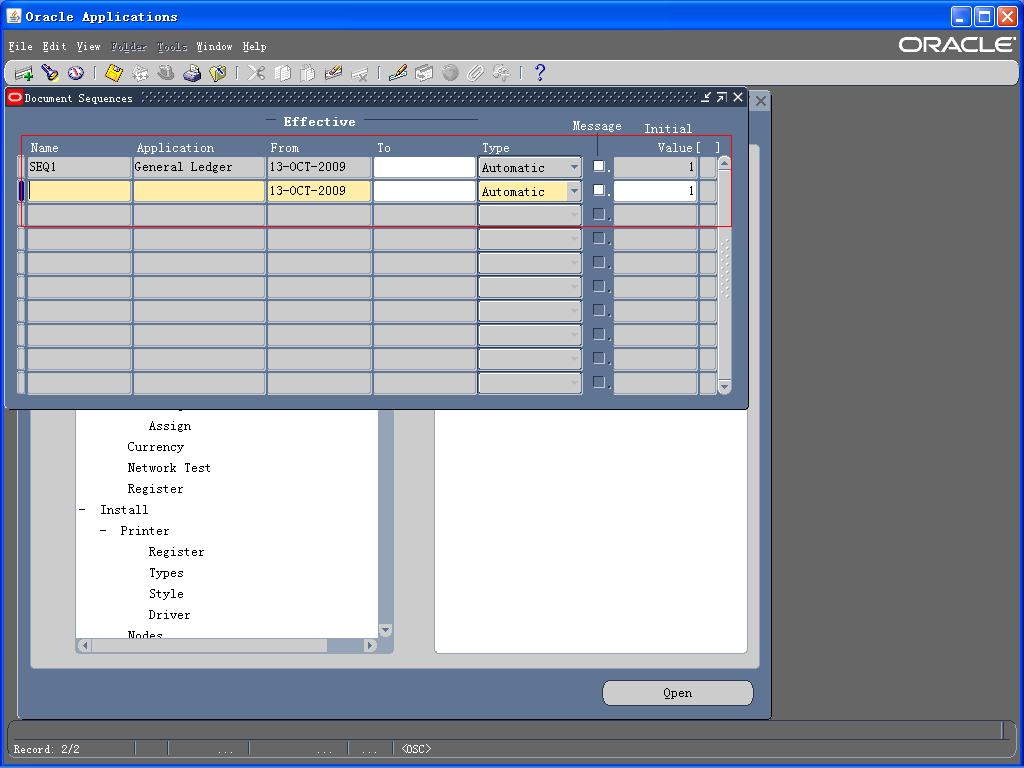Image resolution: width=1024 pixels, height=768 pixels.
Task: Close the Document Sequences inner window
Action: (738, 97)
